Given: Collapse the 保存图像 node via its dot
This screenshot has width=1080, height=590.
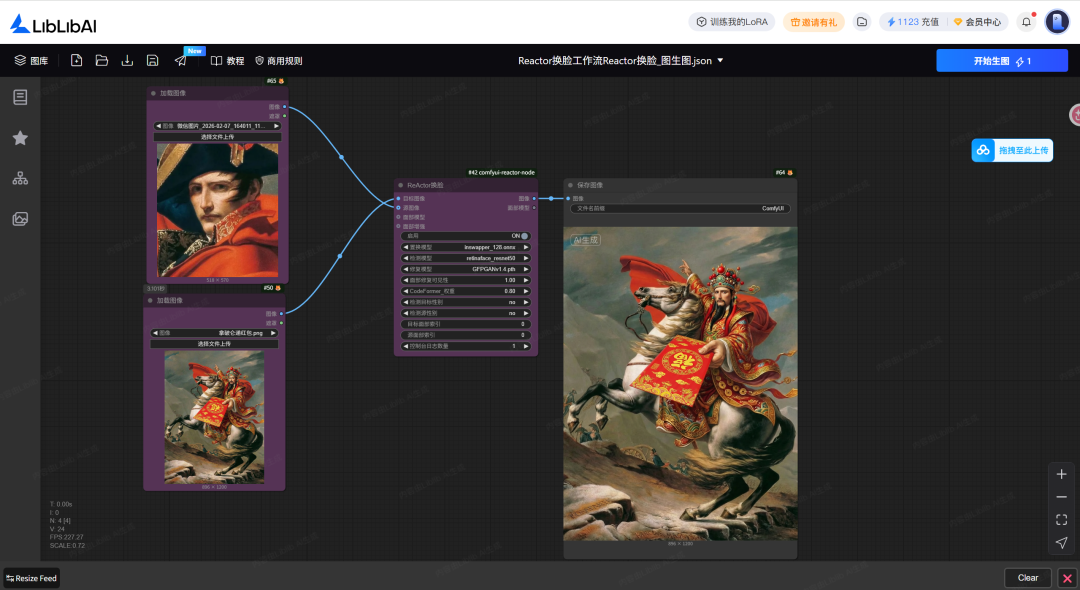Looking at the screenshot, I should (571, 185).
